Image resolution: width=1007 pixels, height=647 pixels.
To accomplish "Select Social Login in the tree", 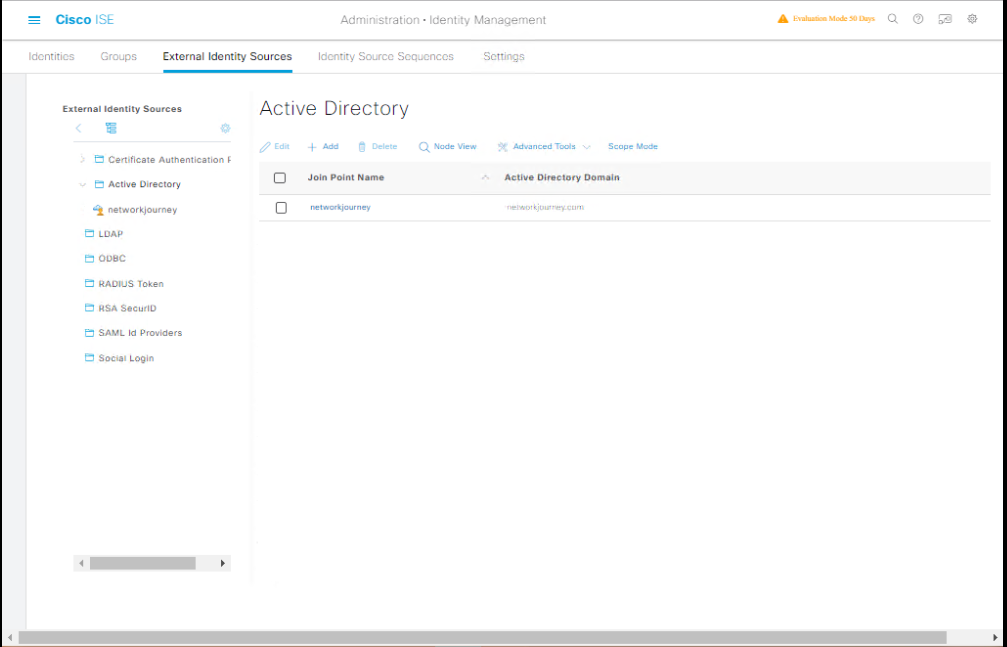I will pyautogui.click(x=126, y=358).
